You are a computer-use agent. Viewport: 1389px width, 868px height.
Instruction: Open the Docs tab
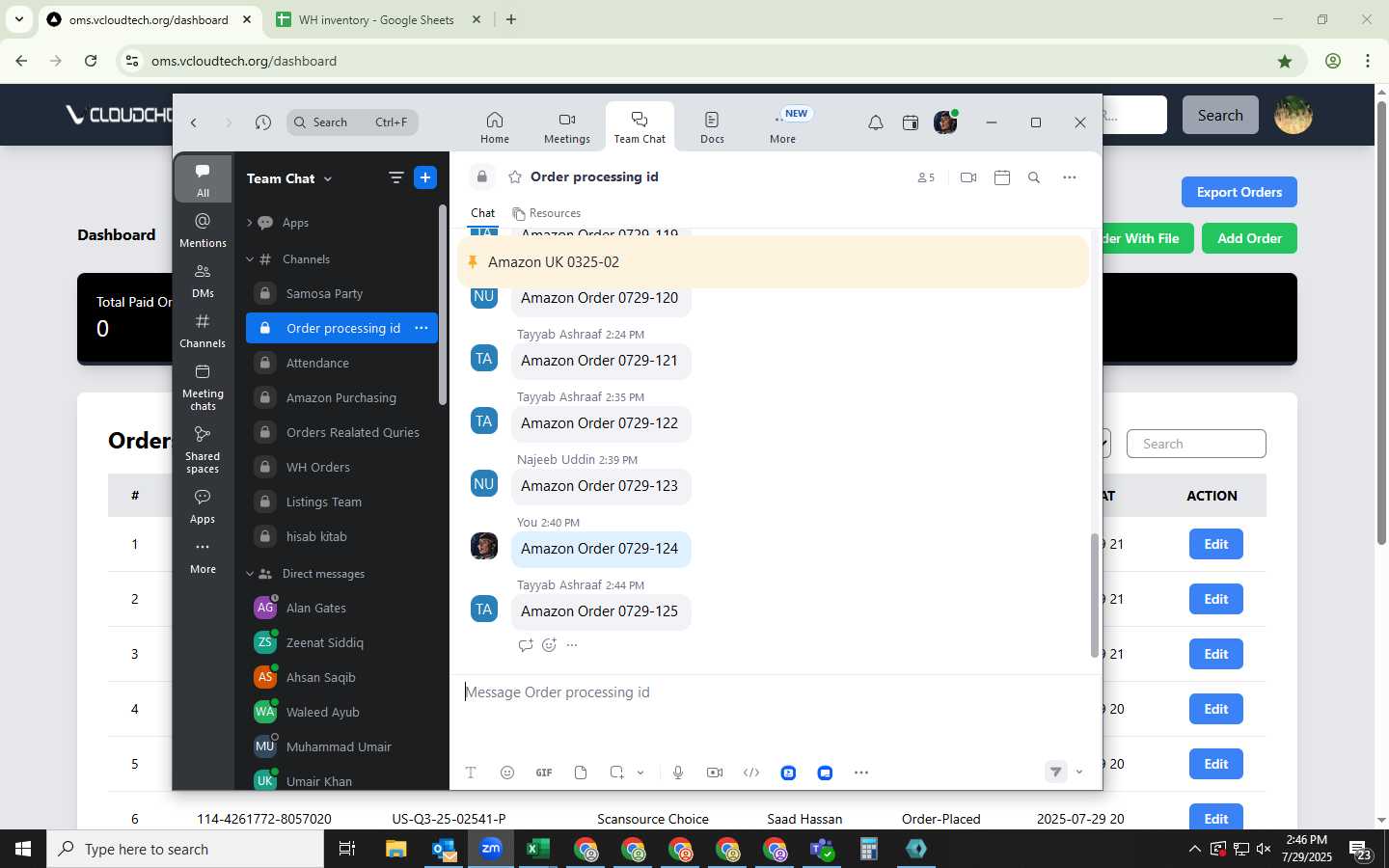712,126
